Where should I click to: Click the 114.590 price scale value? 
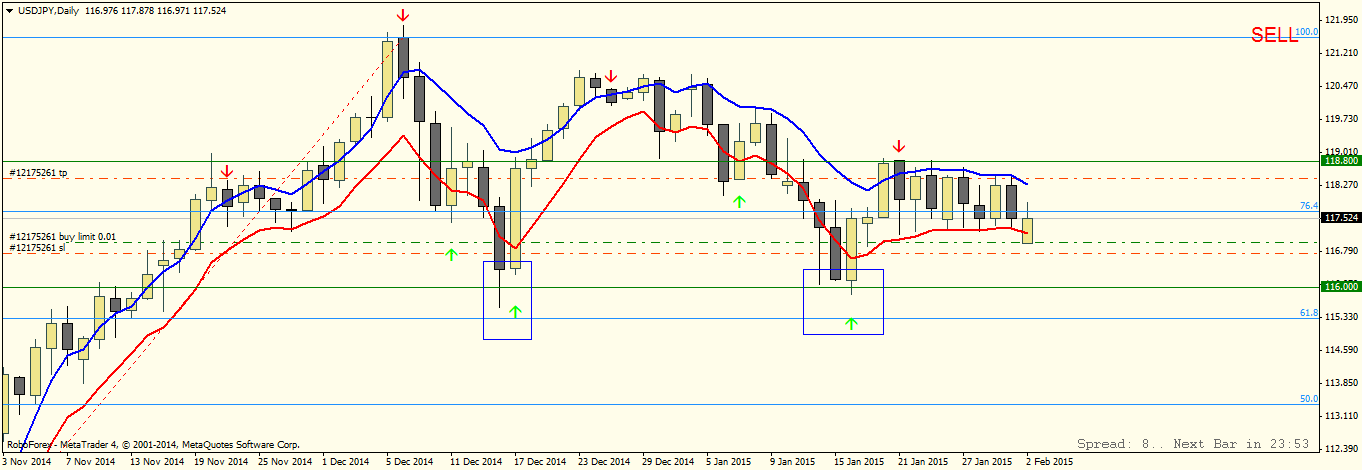pyautogui.click(x=1340, y=350)
